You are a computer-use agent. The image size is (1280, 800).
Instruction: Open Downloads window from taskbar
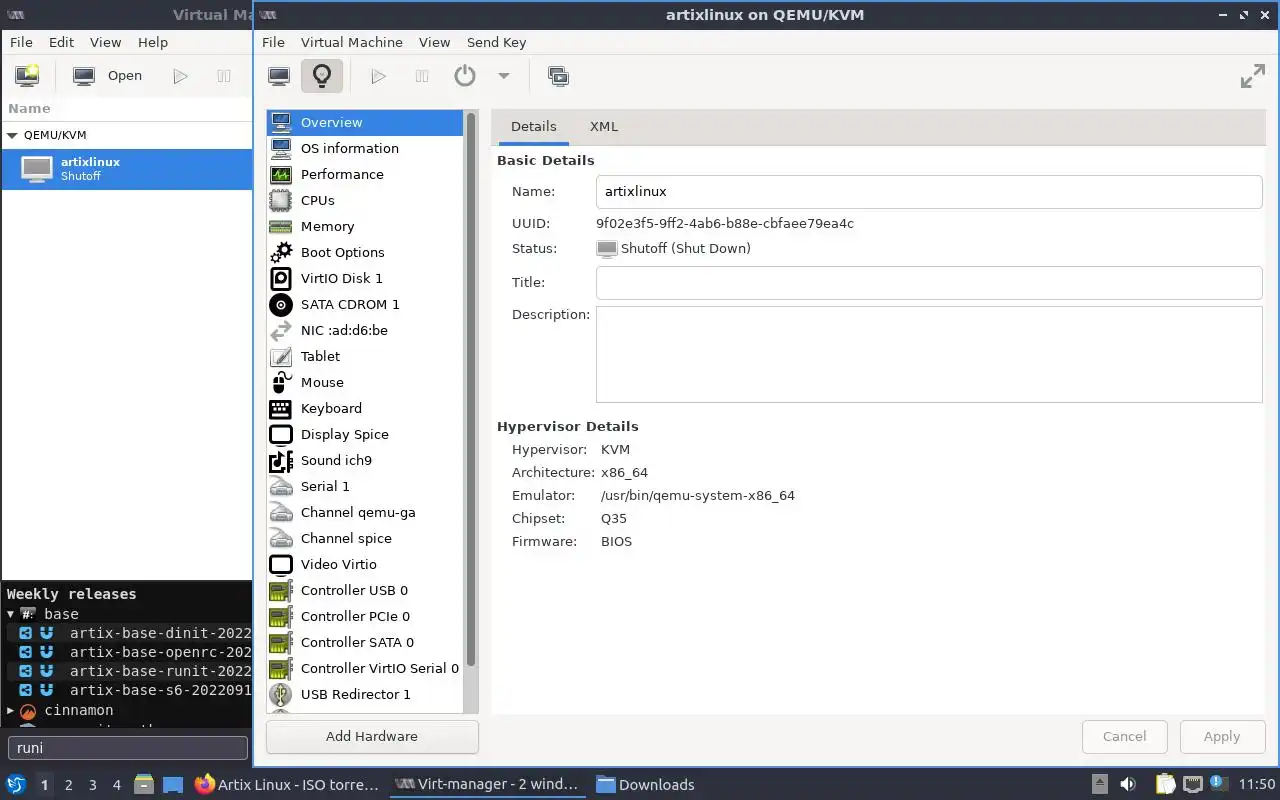(645, 785)
